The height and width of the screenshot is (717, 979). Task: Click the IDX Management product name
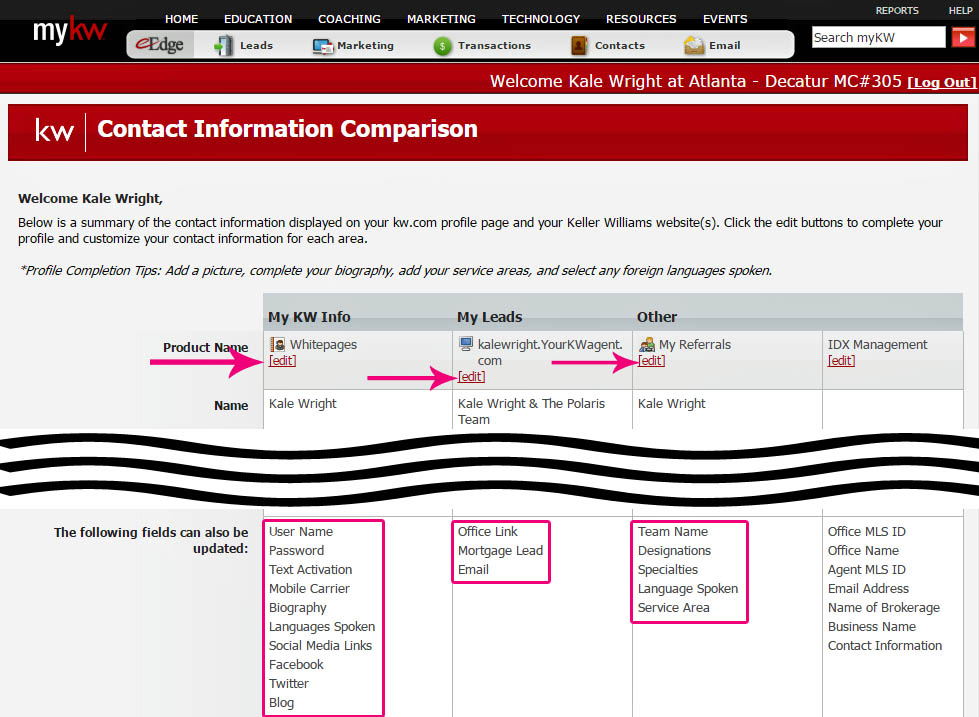tap(877, 345)
